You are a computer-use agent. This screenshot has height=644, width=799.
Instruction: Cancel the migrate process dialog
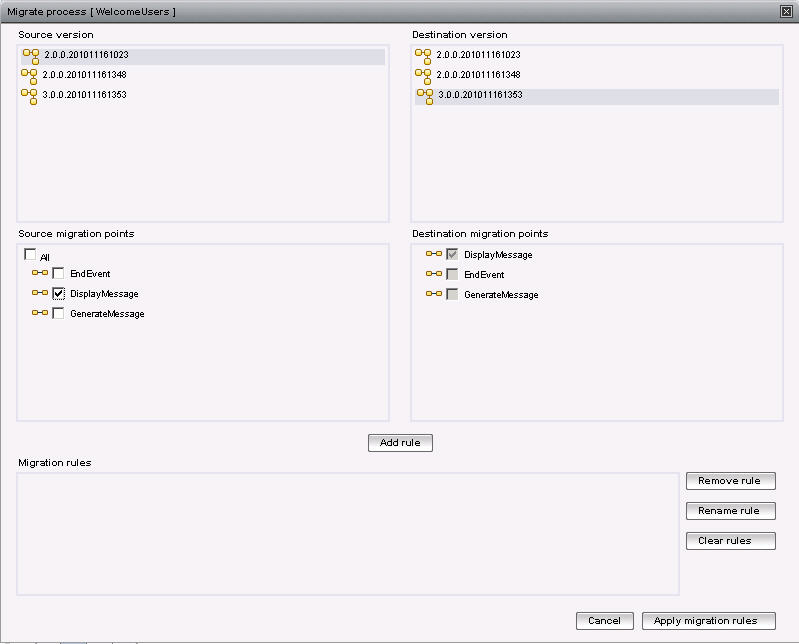coord(605,621)
